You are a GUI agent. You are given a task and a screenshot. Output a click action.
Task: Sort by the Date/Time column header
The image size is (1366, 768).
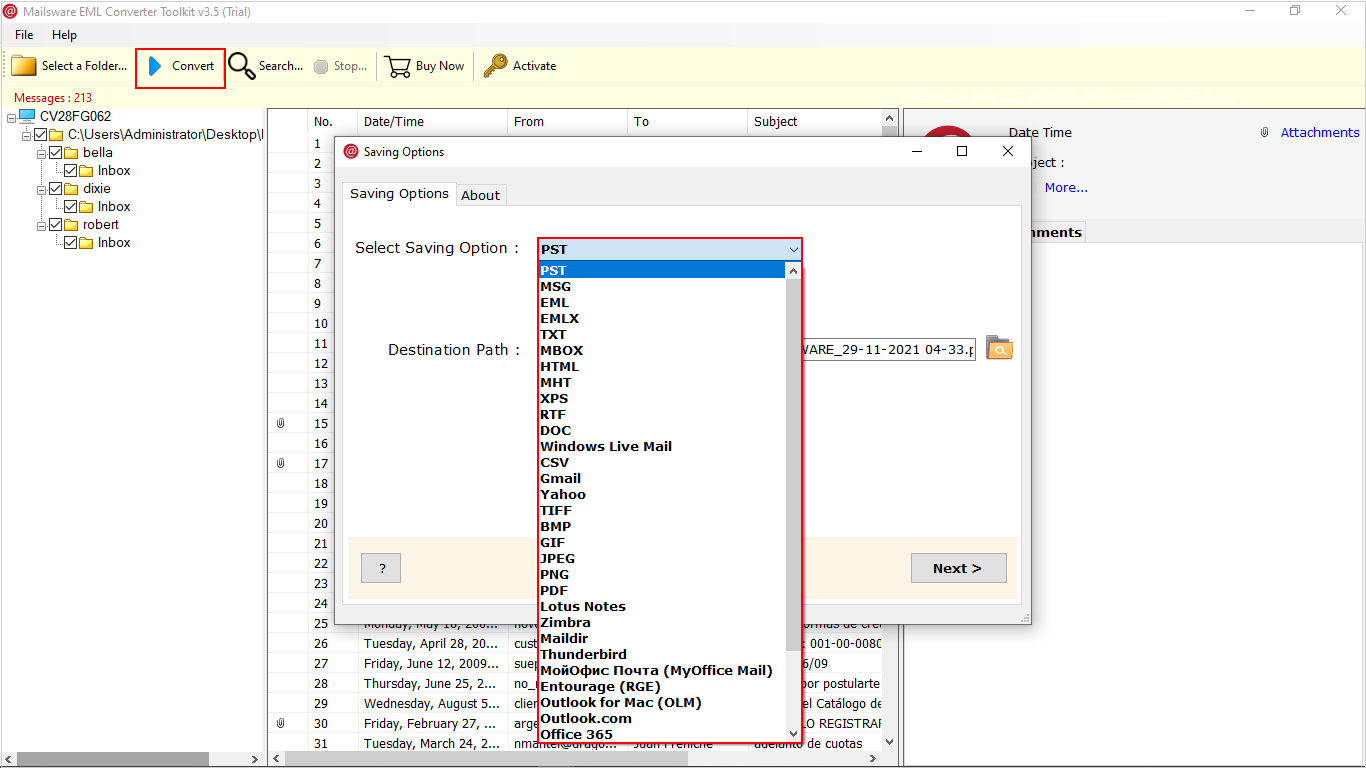[x=432, y=121]
